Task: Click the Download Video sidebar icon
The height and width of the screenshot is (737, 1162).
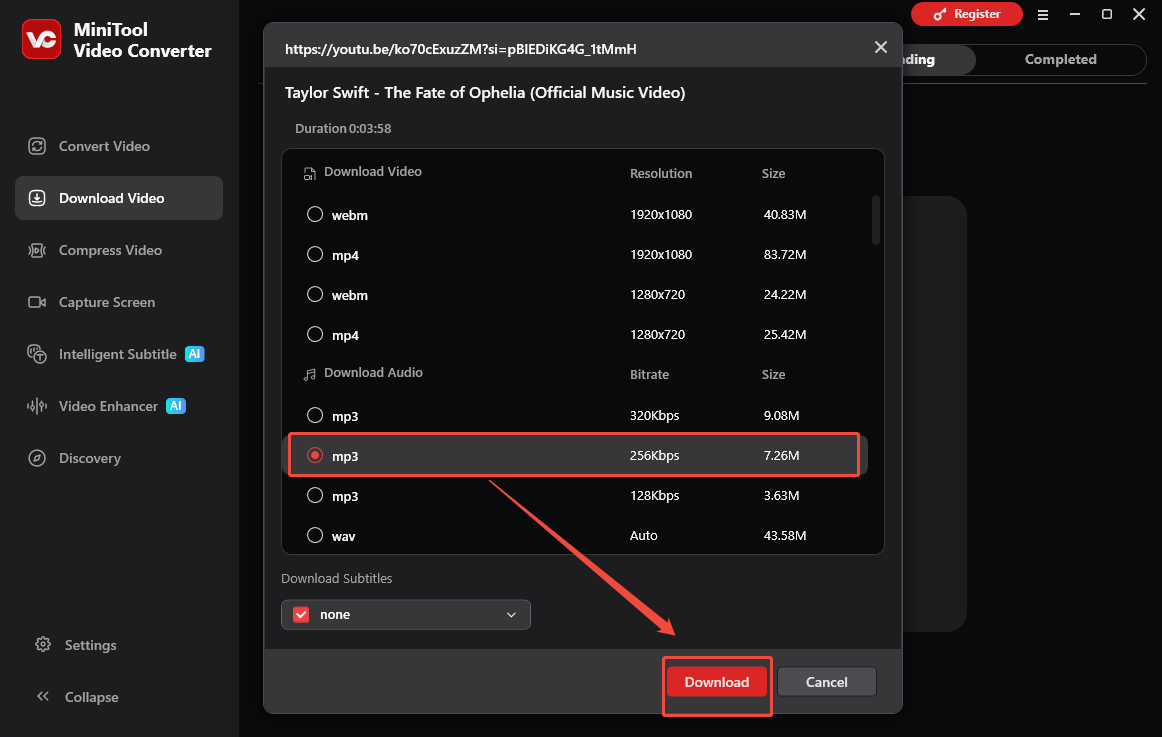Action: (x=37, y=198)
